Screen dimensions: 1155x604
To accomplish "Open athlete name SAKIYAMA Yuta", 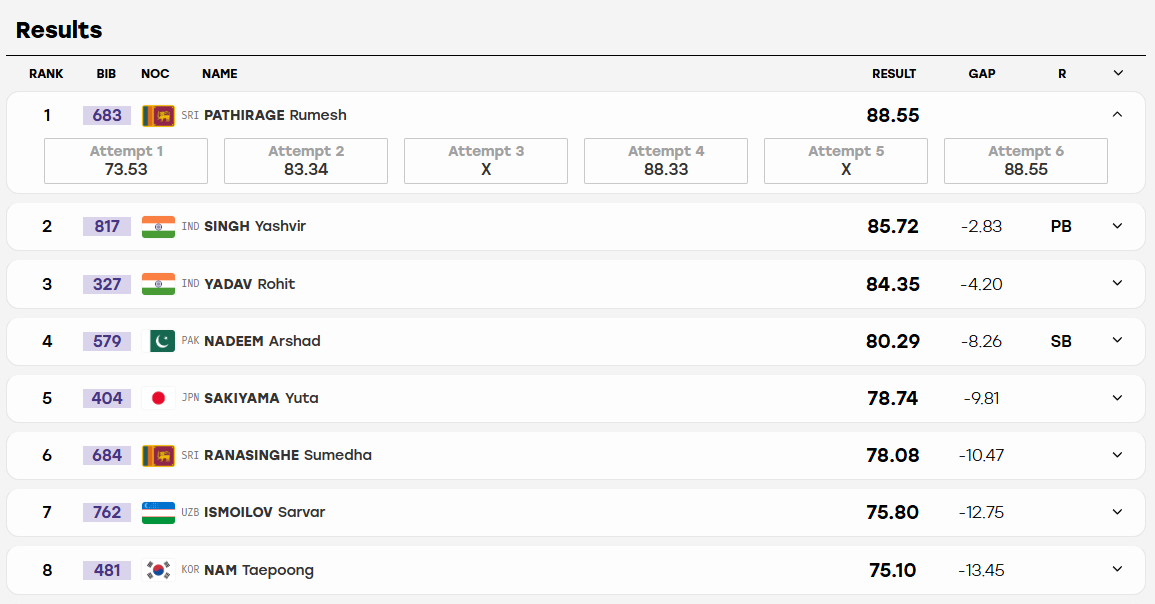I will pos(261,398).
